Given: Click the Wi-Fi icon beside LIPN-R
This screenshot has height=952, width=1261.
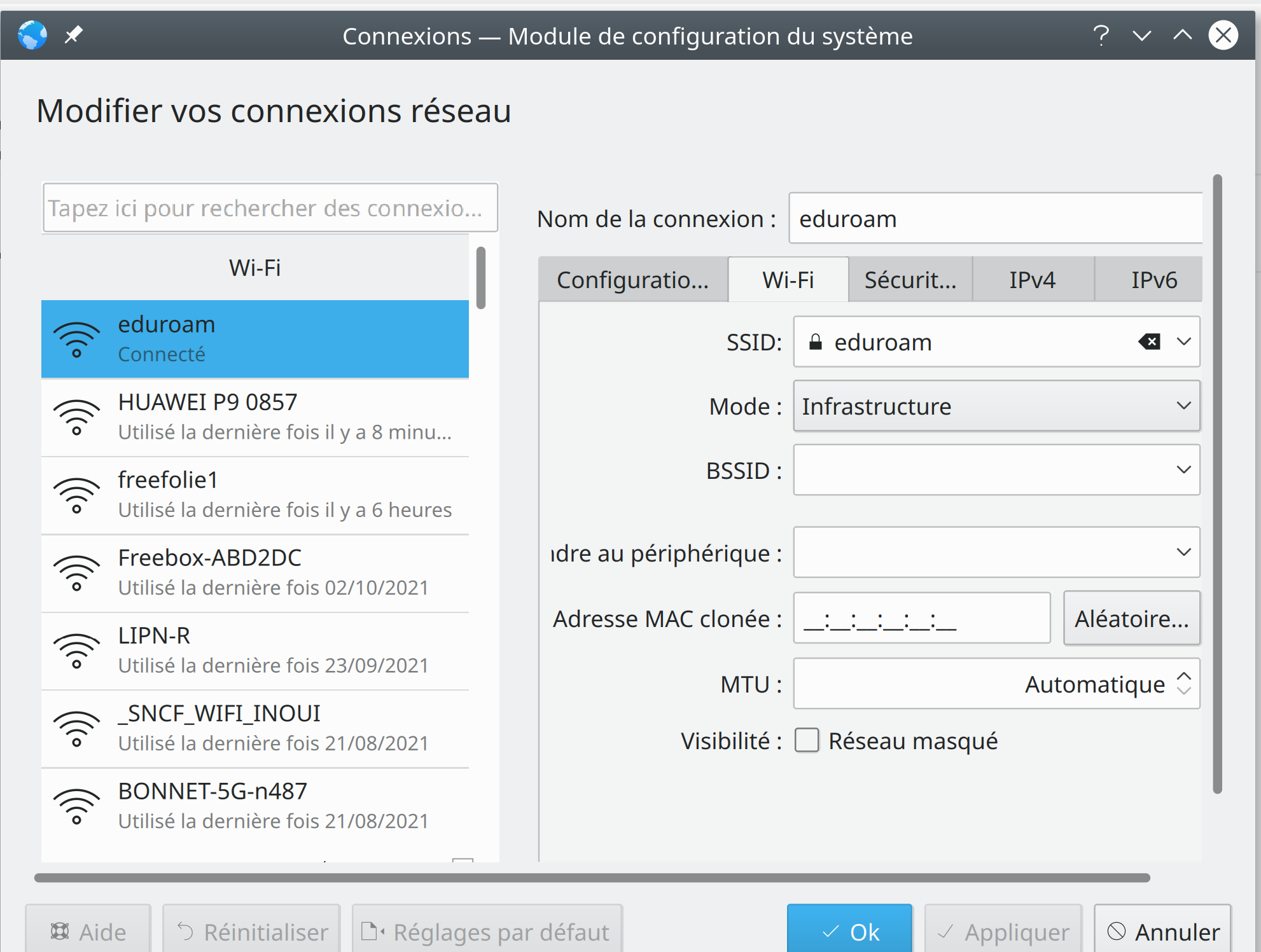Looking at the screenshot, I should point(76,651).
